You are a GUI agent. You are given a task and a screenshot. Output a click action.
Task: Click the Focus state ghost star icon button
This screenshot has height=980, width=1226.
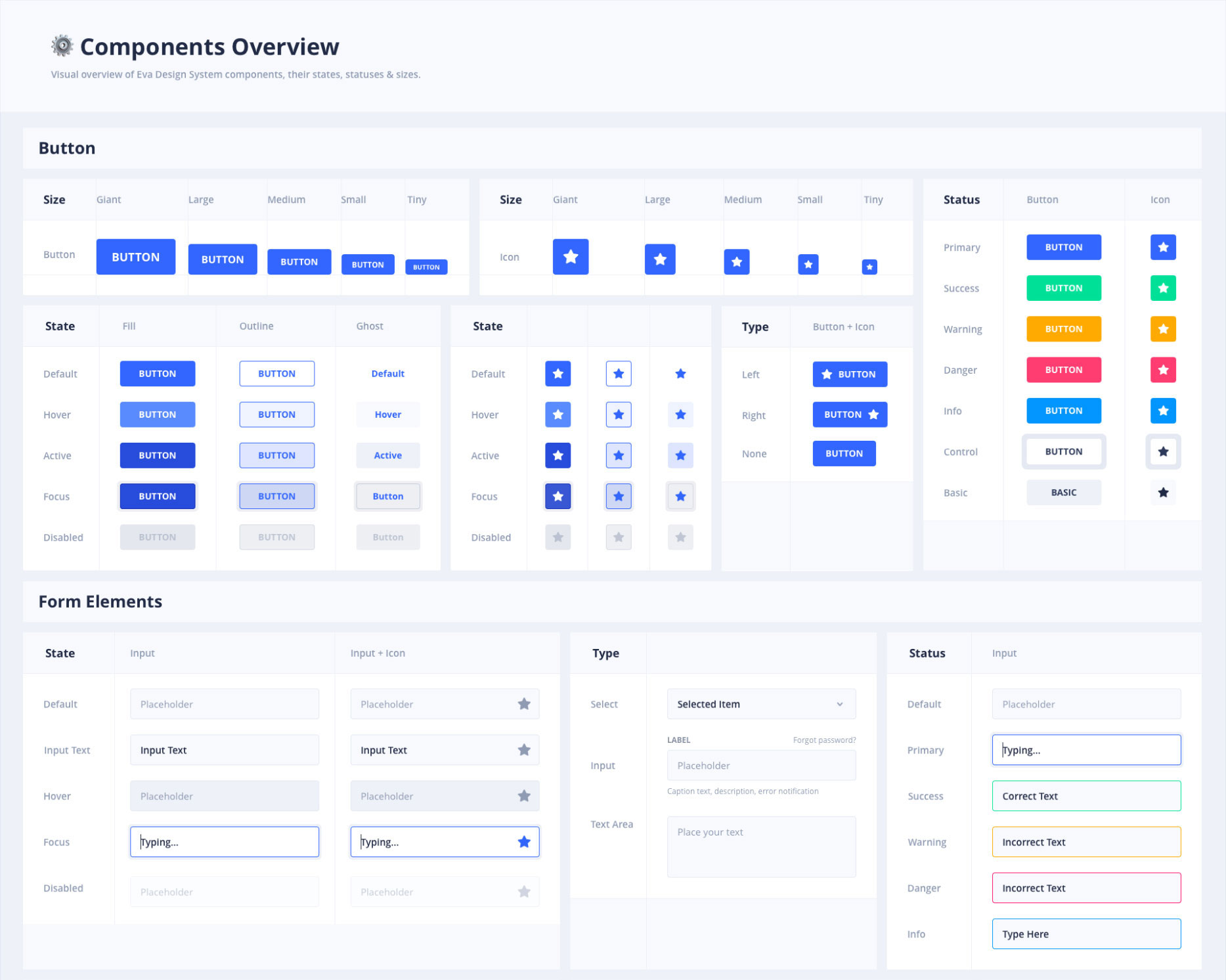click(680, 497)
